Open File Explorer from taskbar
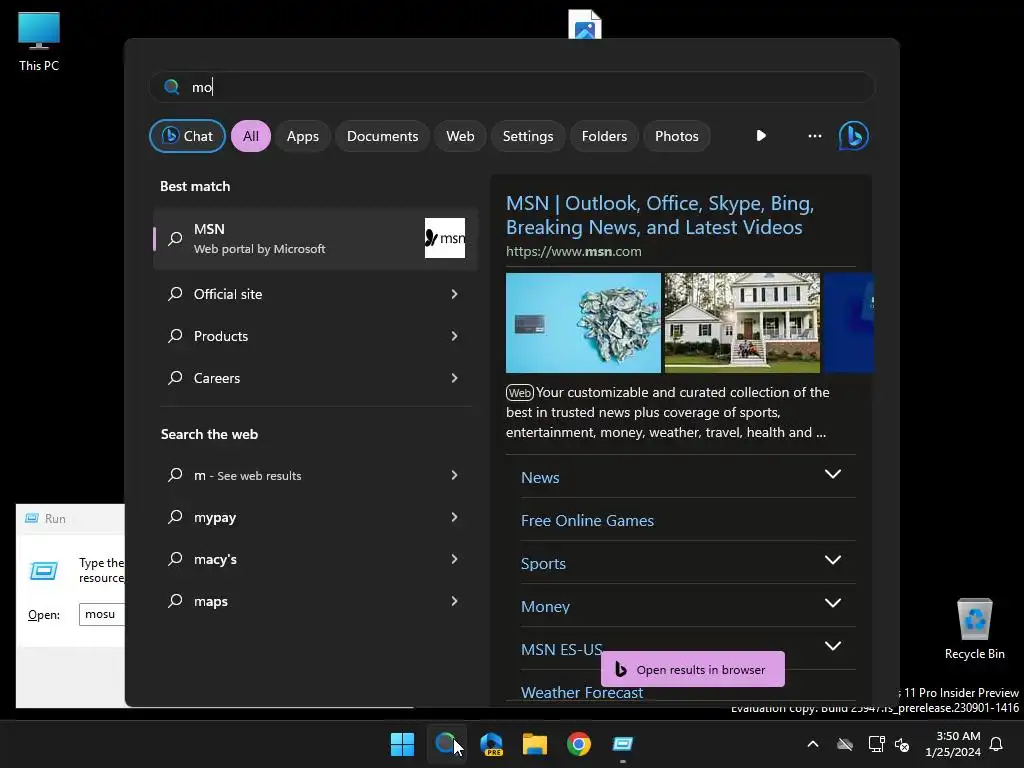Screen dimensions: 1024x768 535,744
